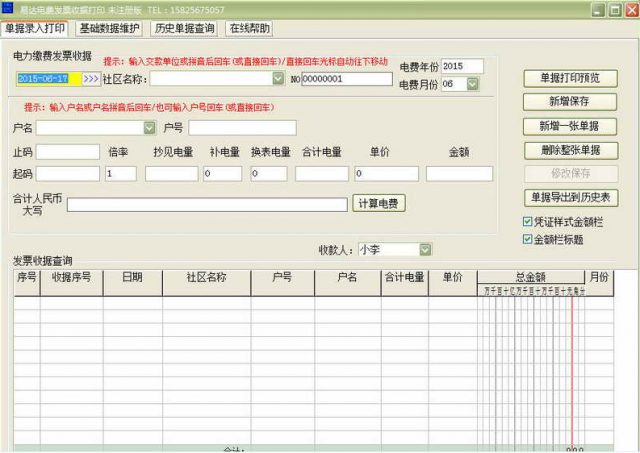Click the 新增一张单据 button

(x=570, y=126)
